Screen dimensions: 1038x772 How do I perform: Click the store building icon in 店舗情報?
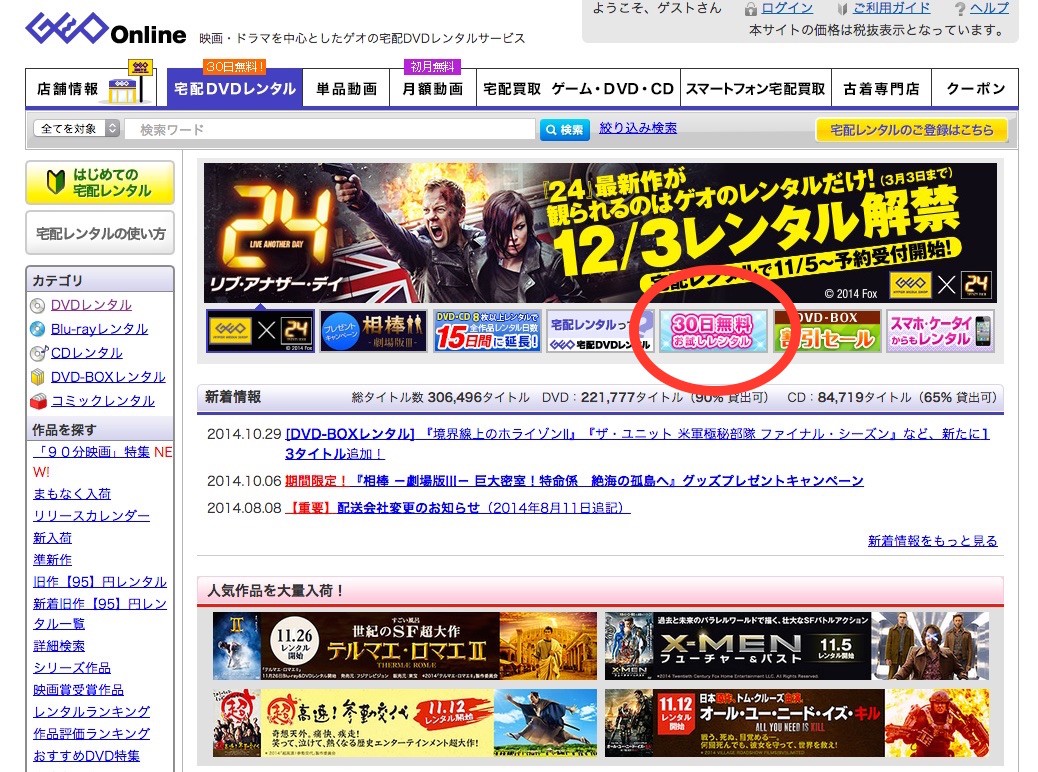tap(123, 91)
